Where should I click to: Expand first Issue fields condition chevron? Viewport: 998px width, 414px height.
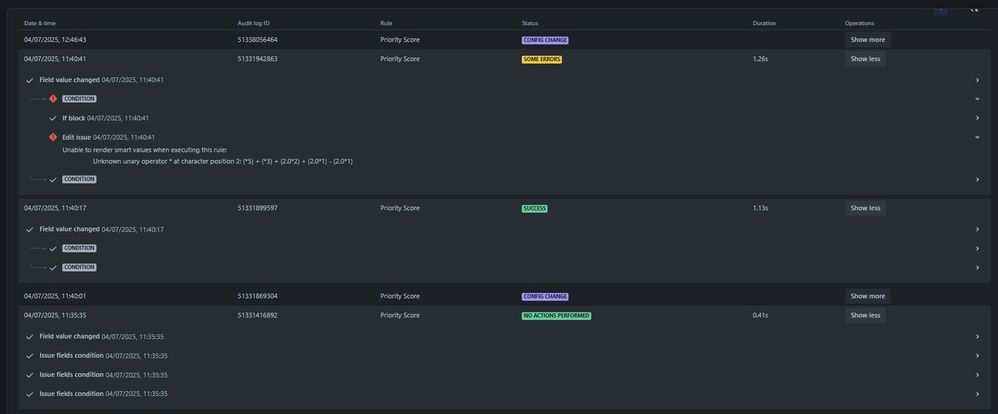[x=977, y=356]
